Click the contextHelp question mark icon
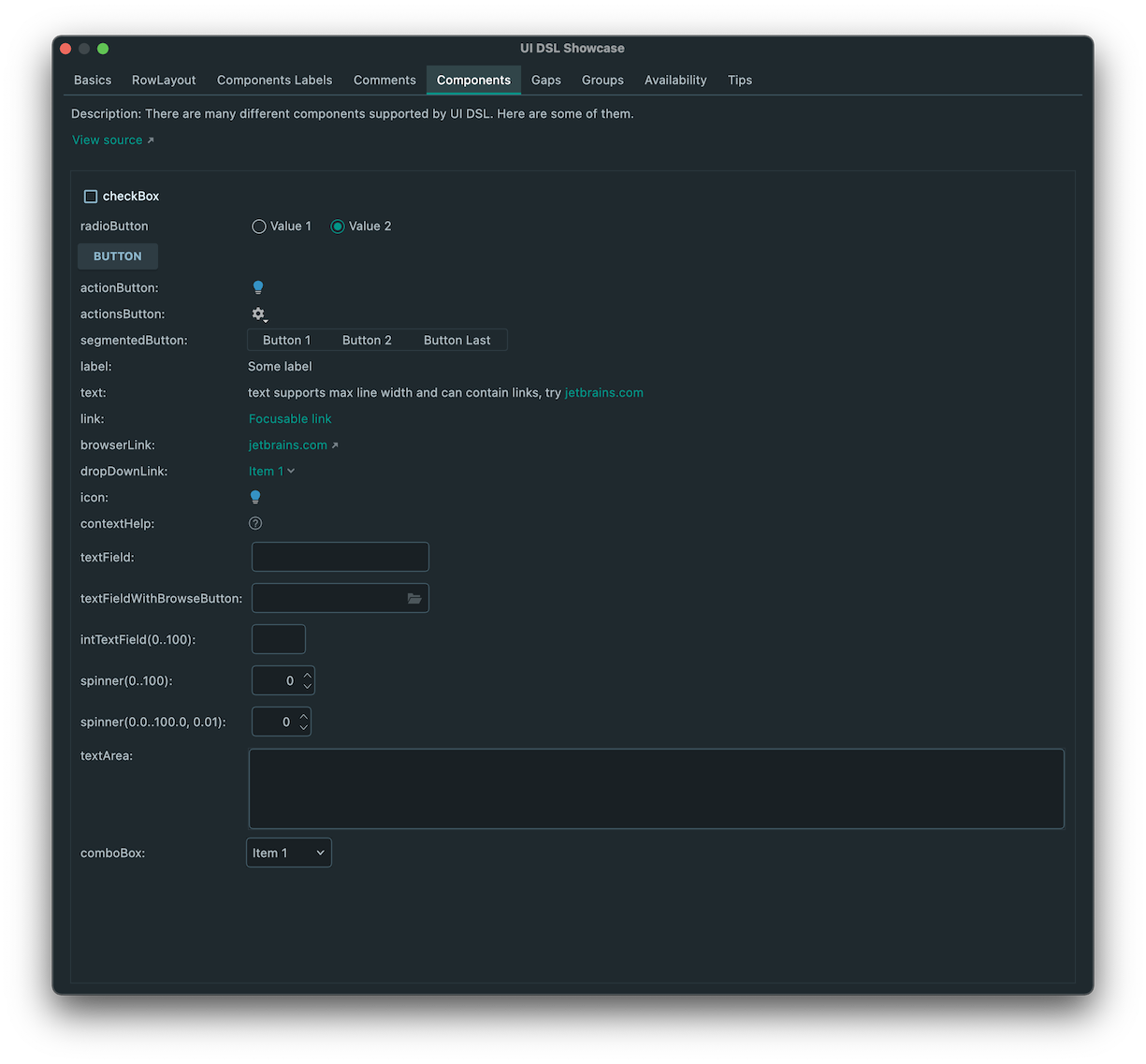 coord(254,523)
